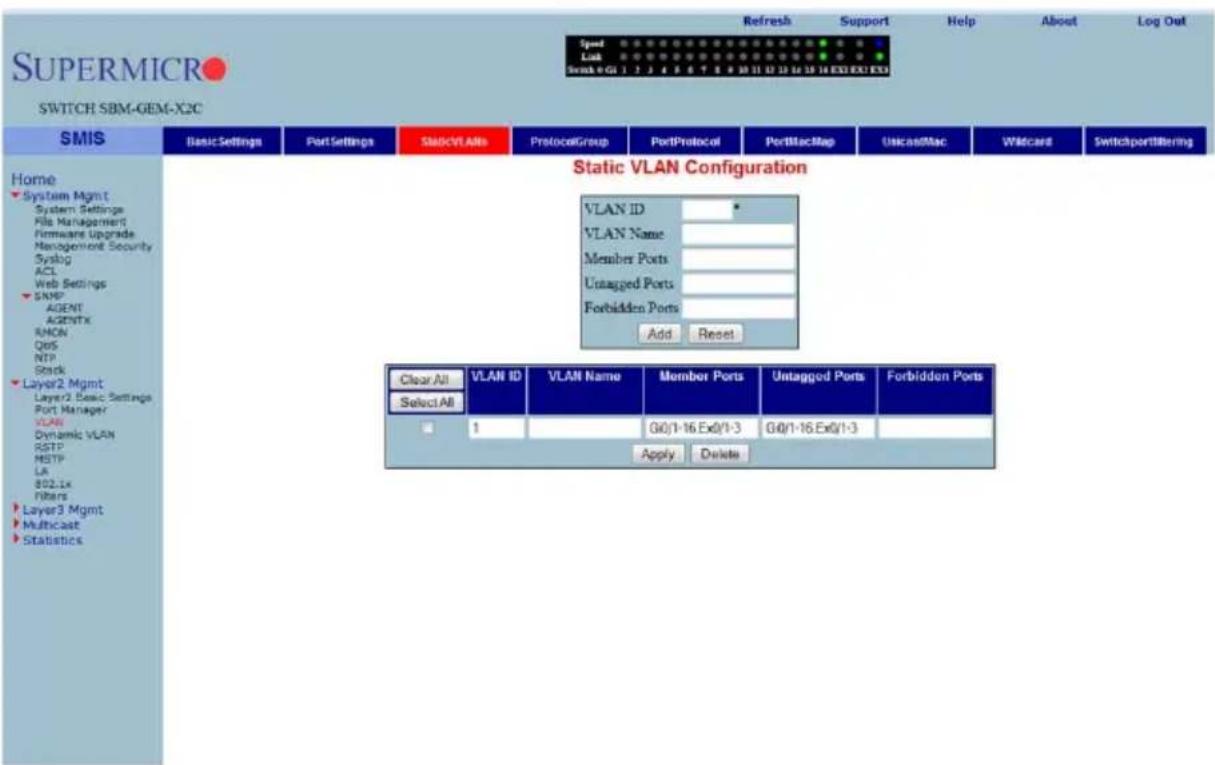Open the ProtocolGroup tab
1215x765 pixels.
(x=569, y=142)
